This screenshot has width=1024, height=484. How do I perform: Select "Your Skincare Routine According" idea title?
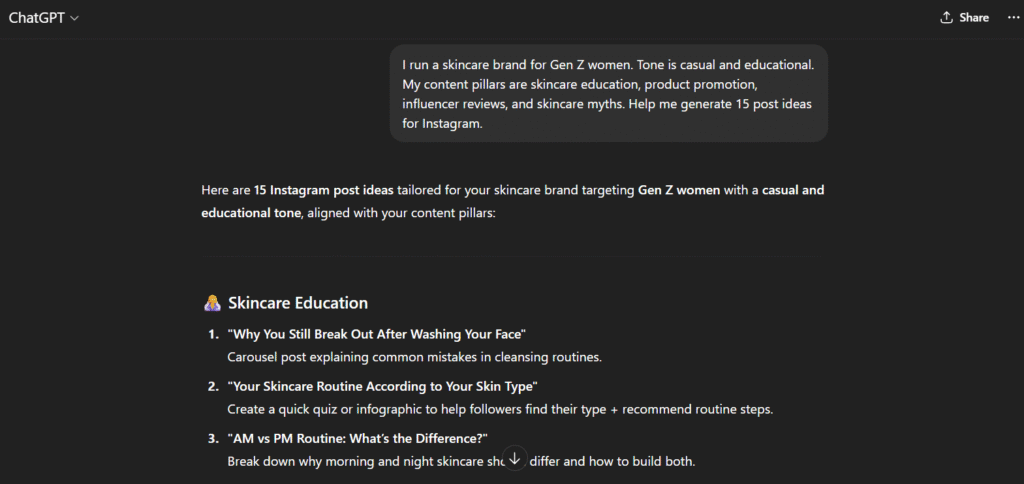pos(382,386)
